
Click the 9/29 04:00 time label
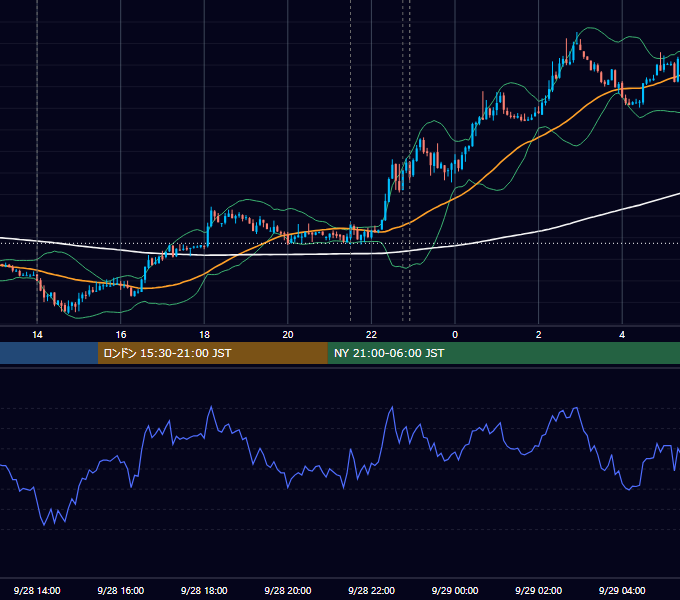[x=622, y=590]
